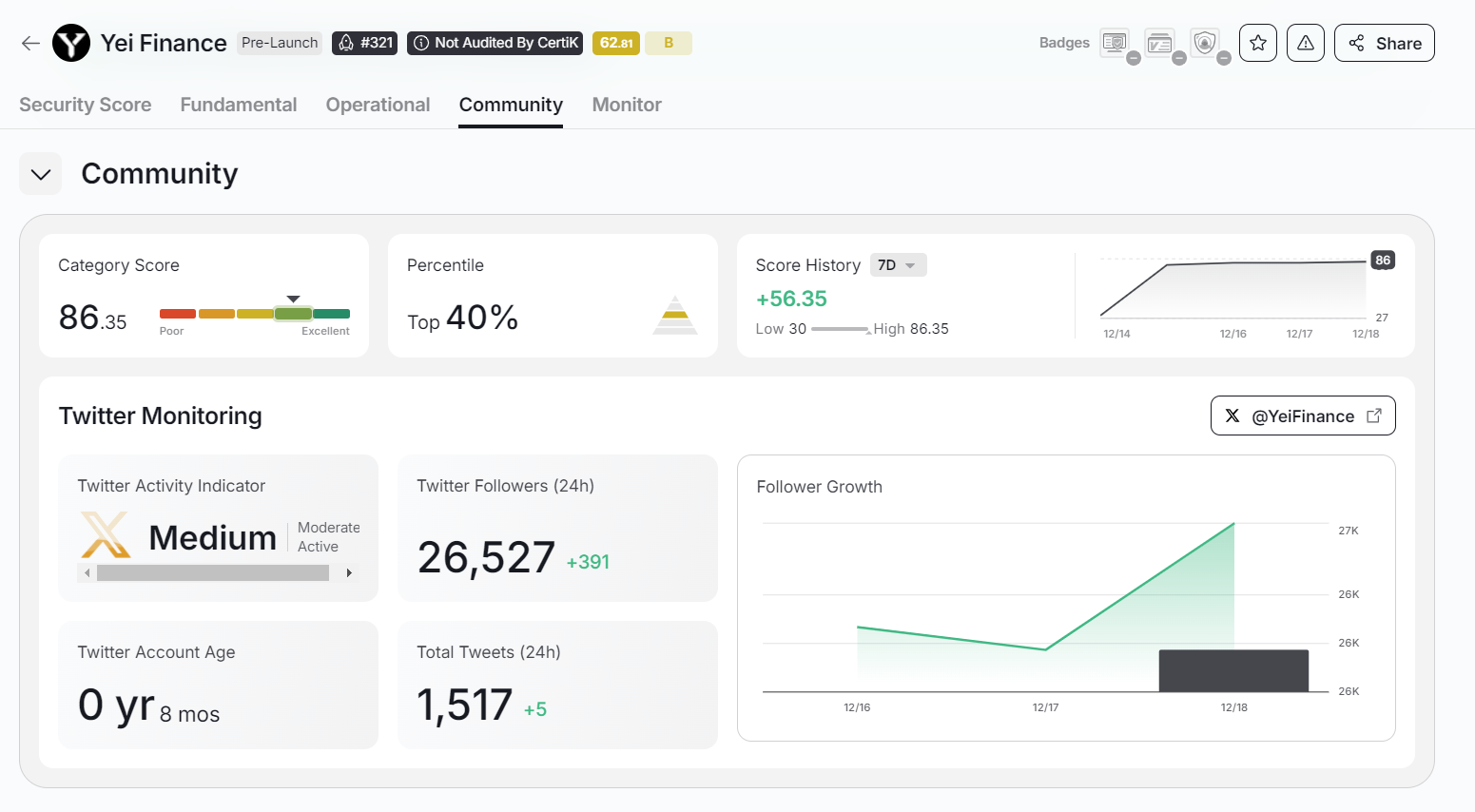Click the shield badge icon
Image resolution: width=1475 pixels, height=812 pixels.
click(1205, 43)
